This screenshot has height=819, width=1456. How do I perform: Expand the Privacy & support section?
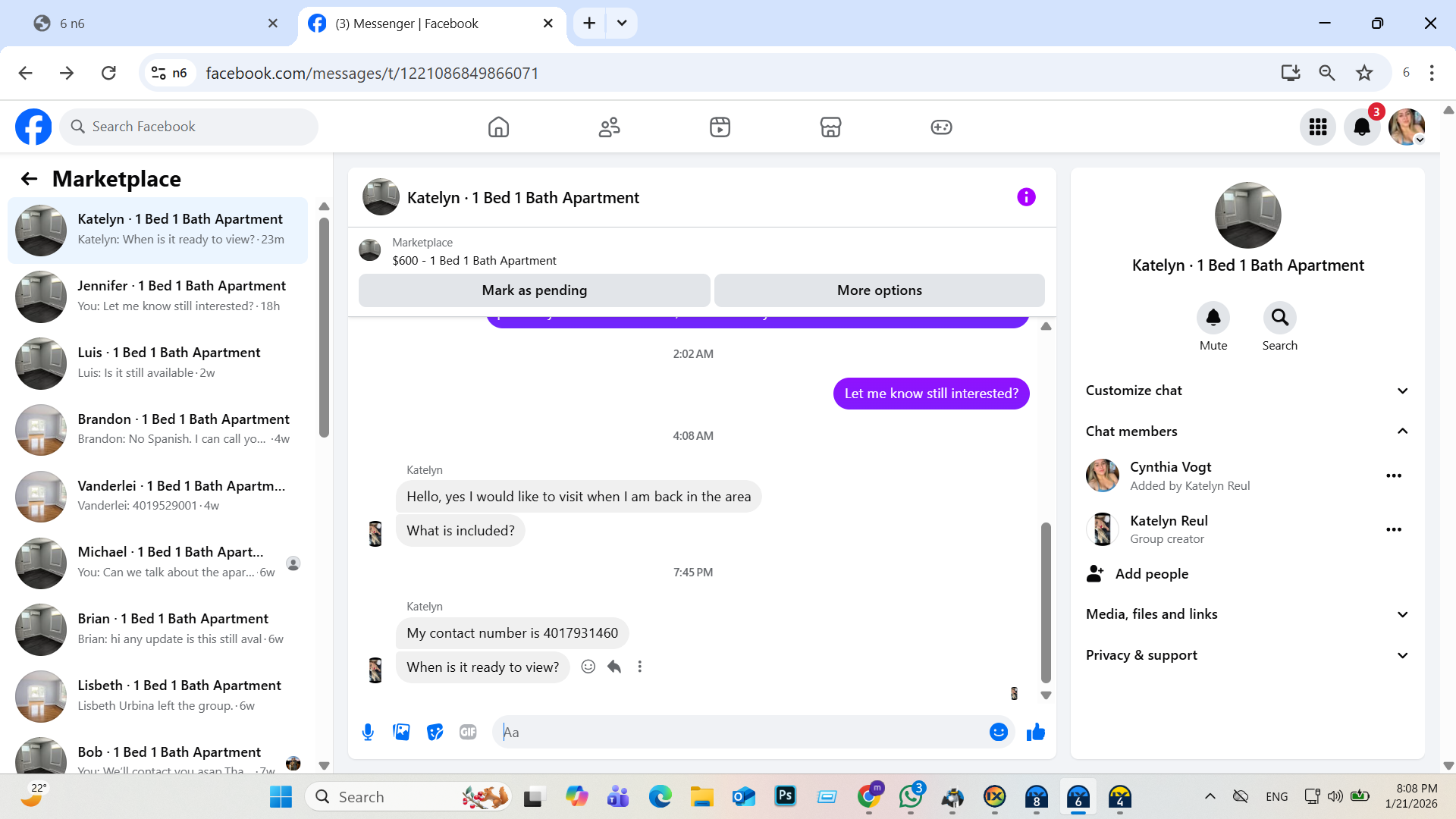[x=1402, y=655]
